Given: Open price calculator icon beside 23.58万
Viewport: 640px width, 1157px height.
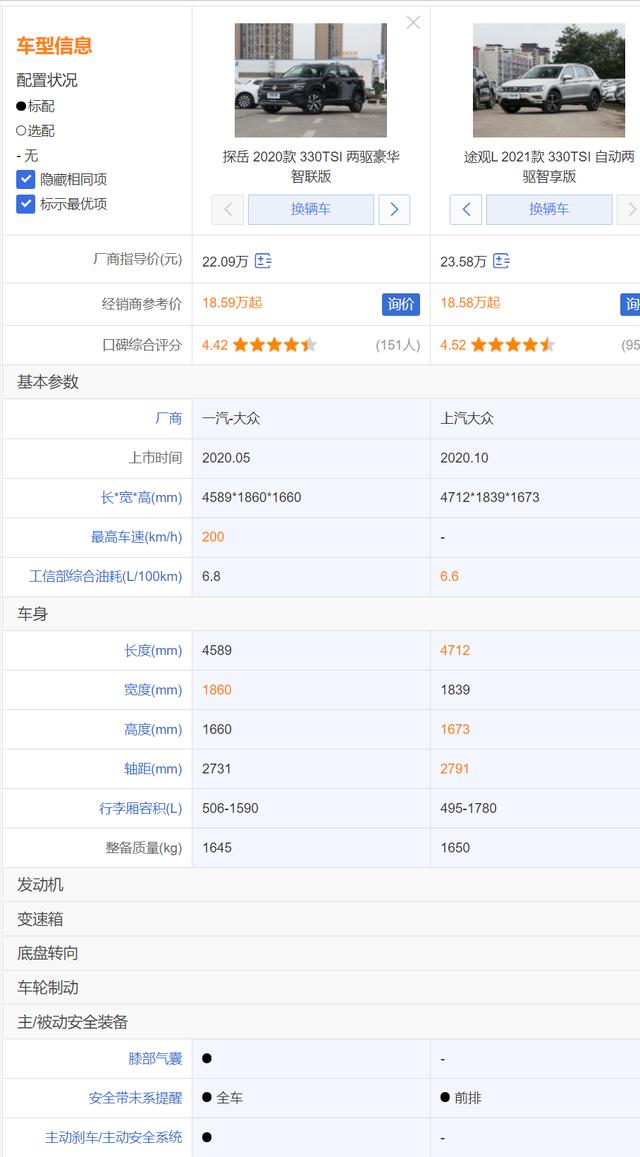Looking at the screenshot, I should click(502, 260).
